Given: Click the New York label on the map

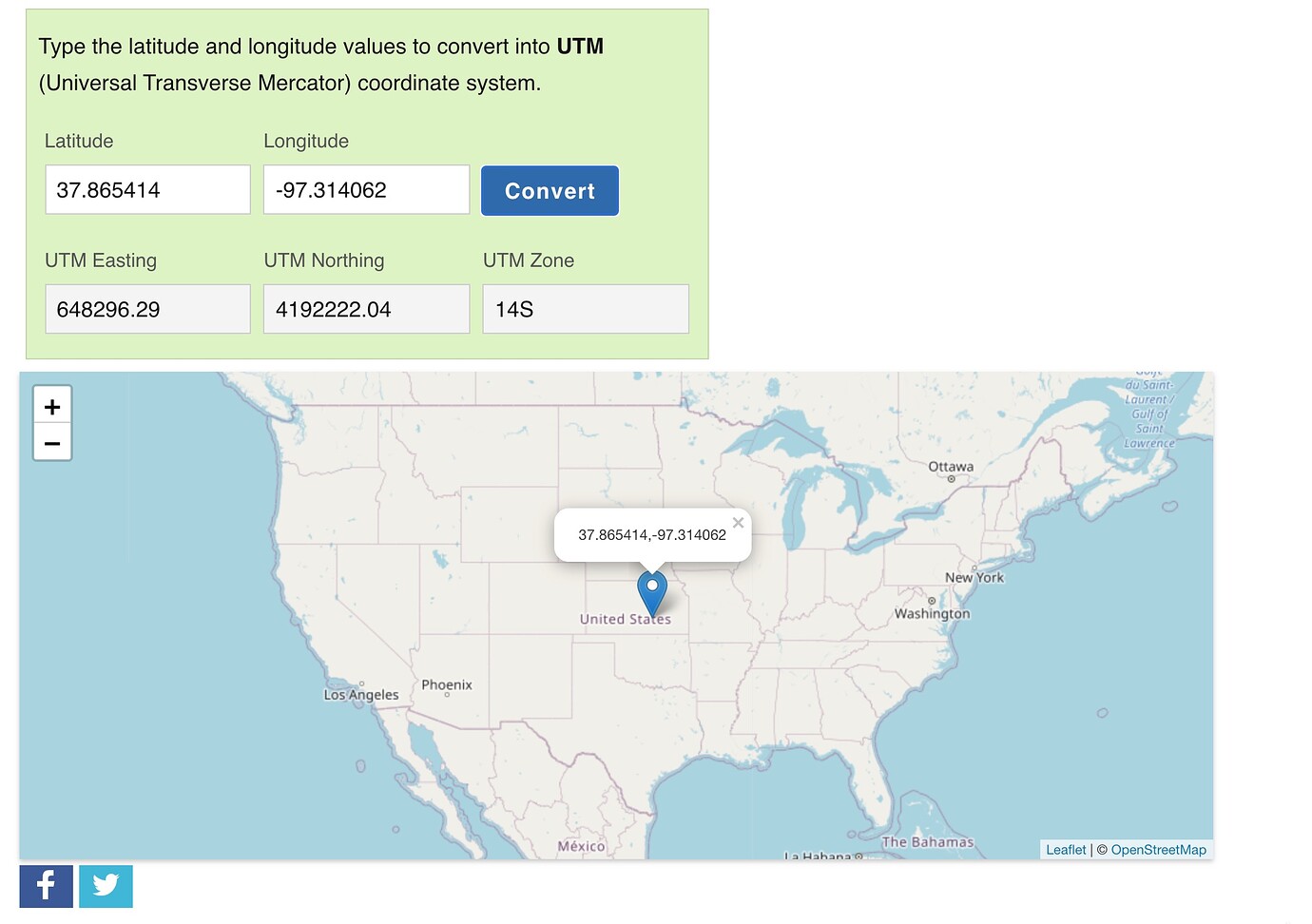Looking at the screenshot, I should [974, 578].
